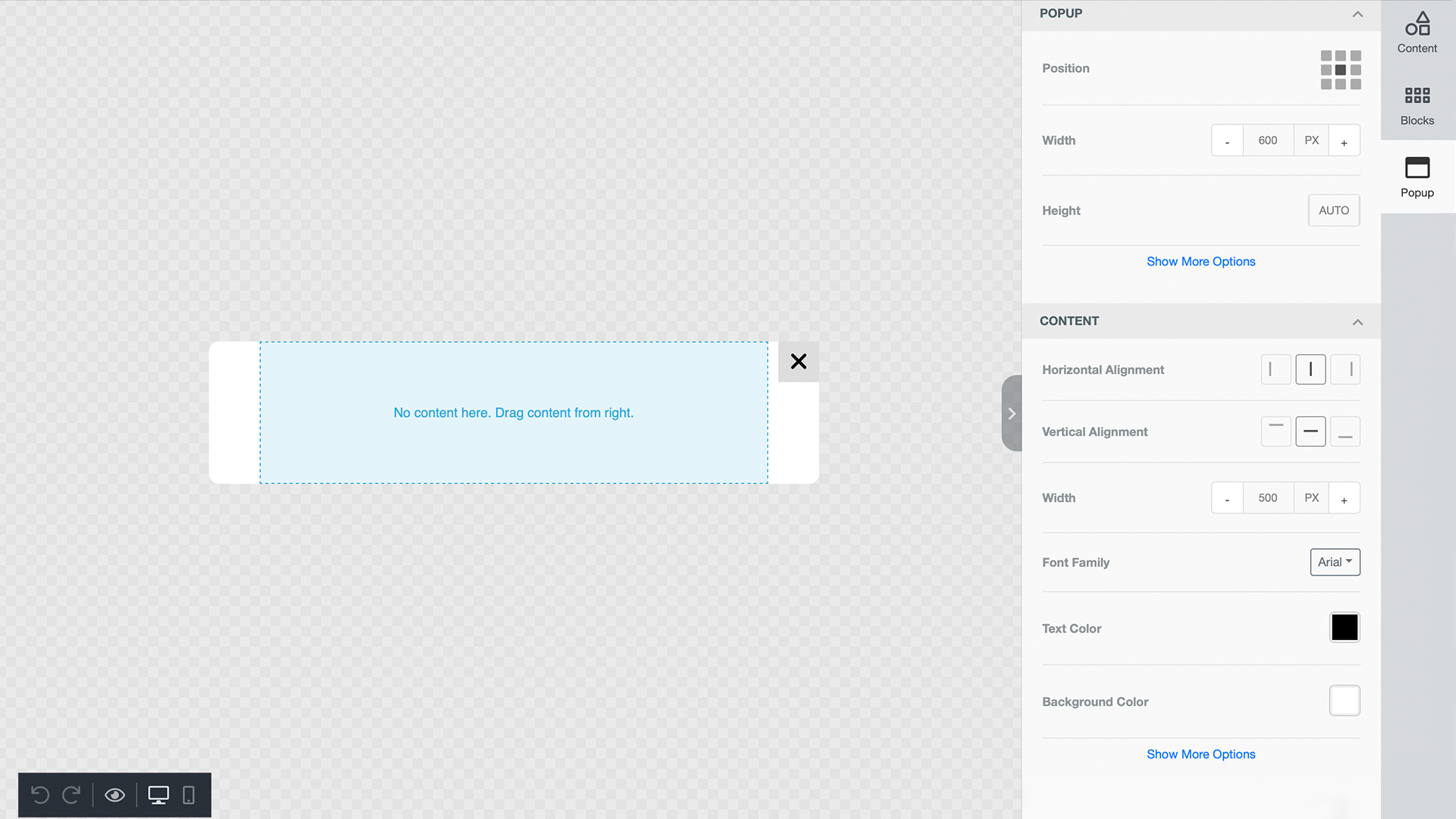Image resolution: width=1456 pixels, height=819 pixels.
Task: Toggle the preview eye icon
Action: coord(115,795)
